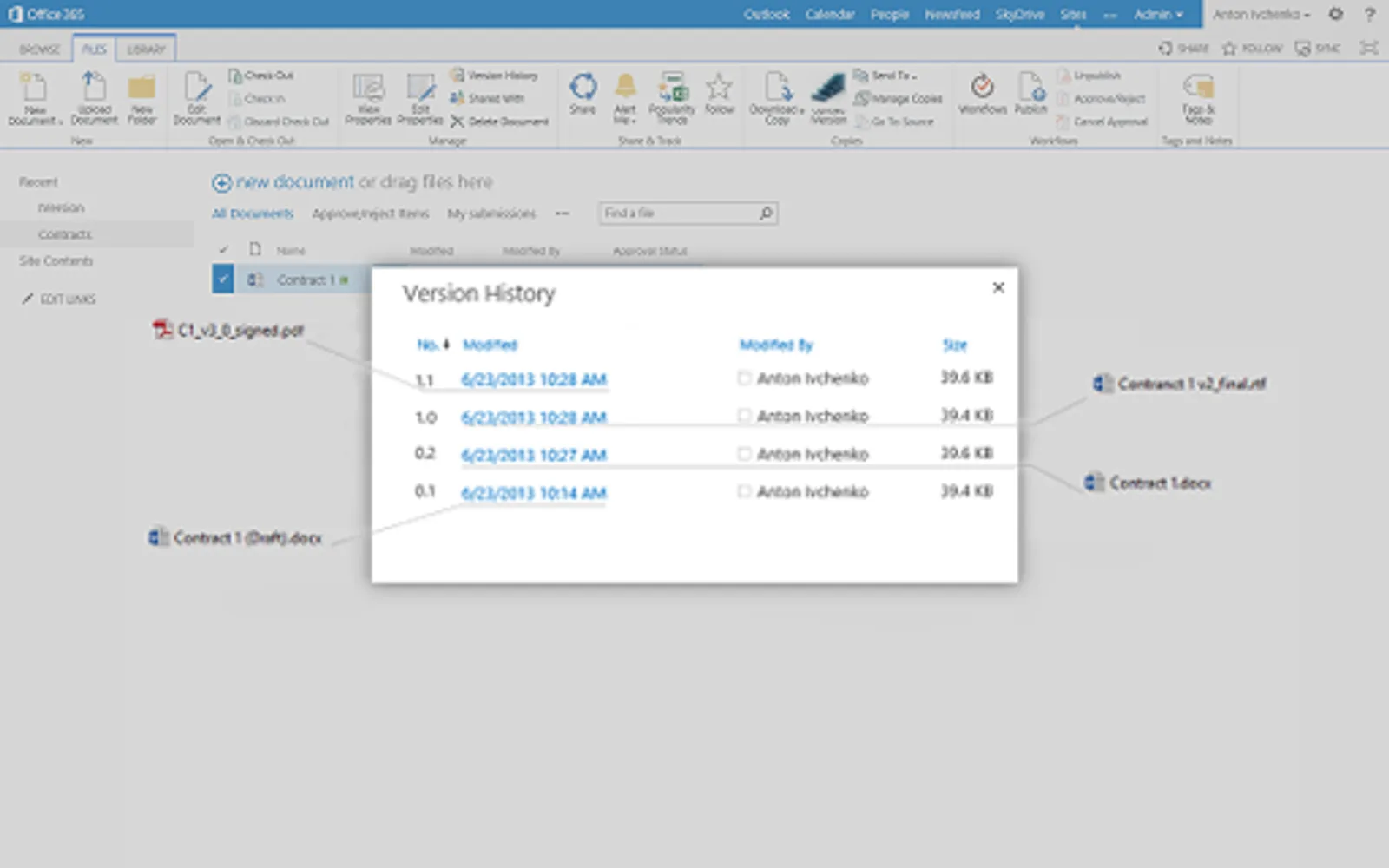Open the 6/23/2013 10:14 AM version link
Viewport: 1389px width, 868px height.
534,493
